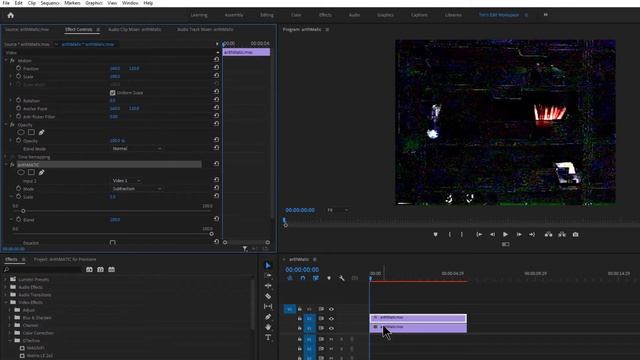Image resolution: width=640 pixels, height=360 pixels.
Task: Toggle the bottom checkbox in Effect Controls
Action: point(113,243)
